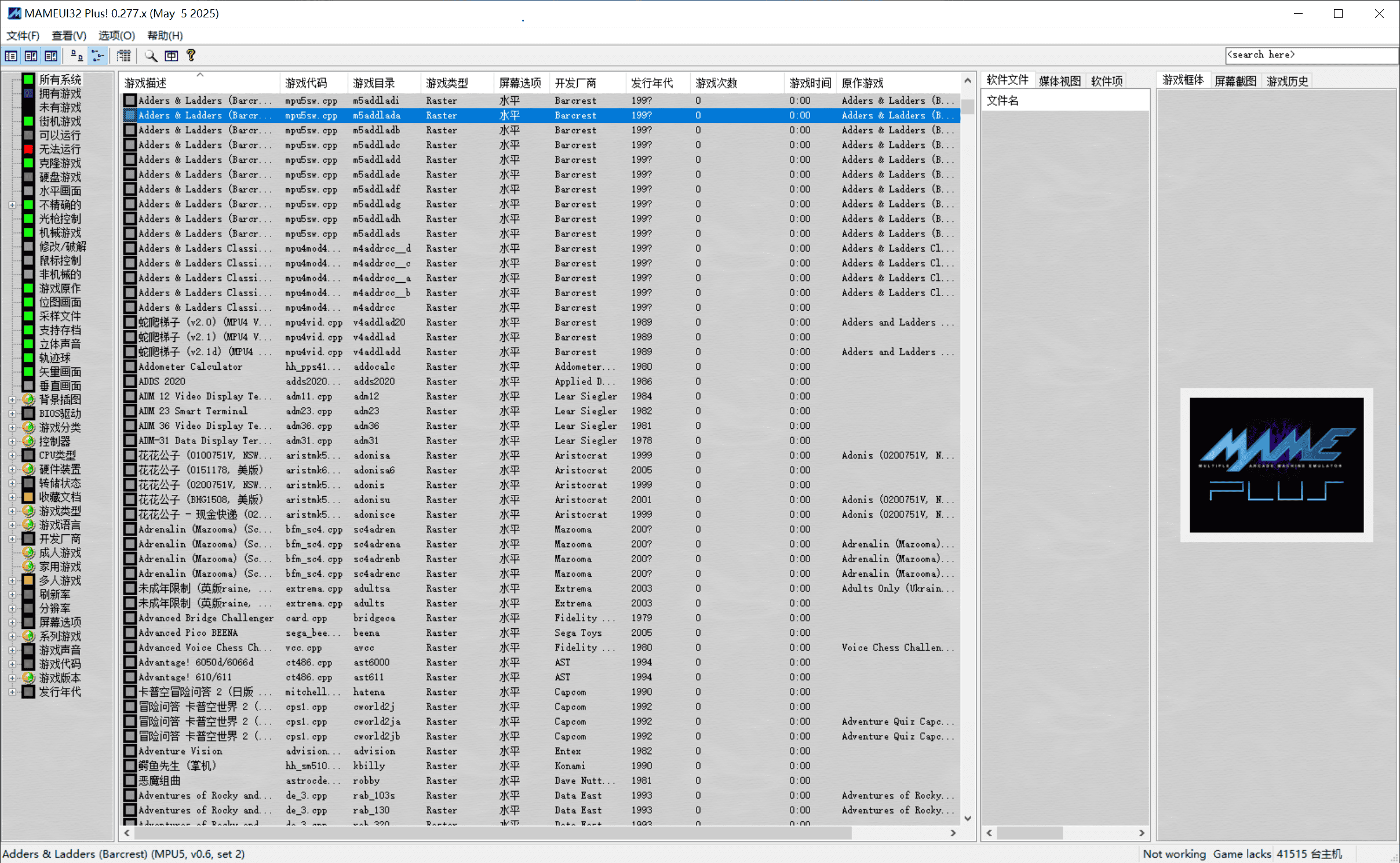
Task: Expand the BIOS驱动 tree node
Action: [x=12, y=414]
